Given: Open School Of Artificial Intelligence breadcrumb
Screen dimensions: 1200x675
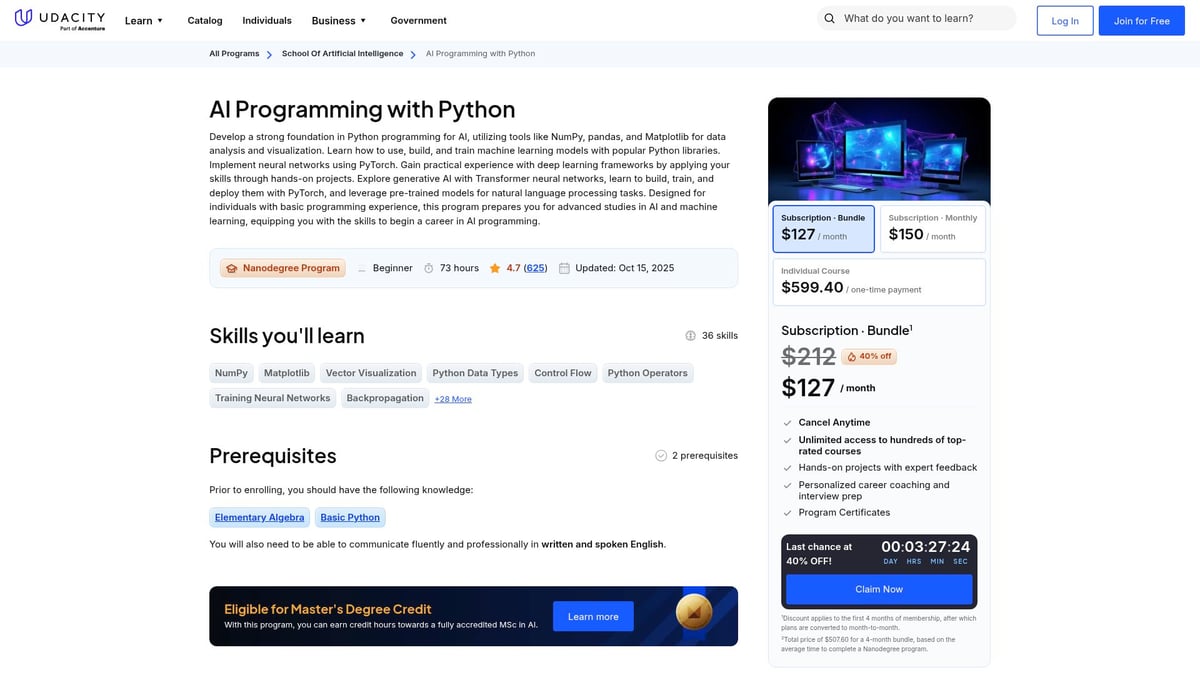Looking at the screenshot, I should (342, 54).
